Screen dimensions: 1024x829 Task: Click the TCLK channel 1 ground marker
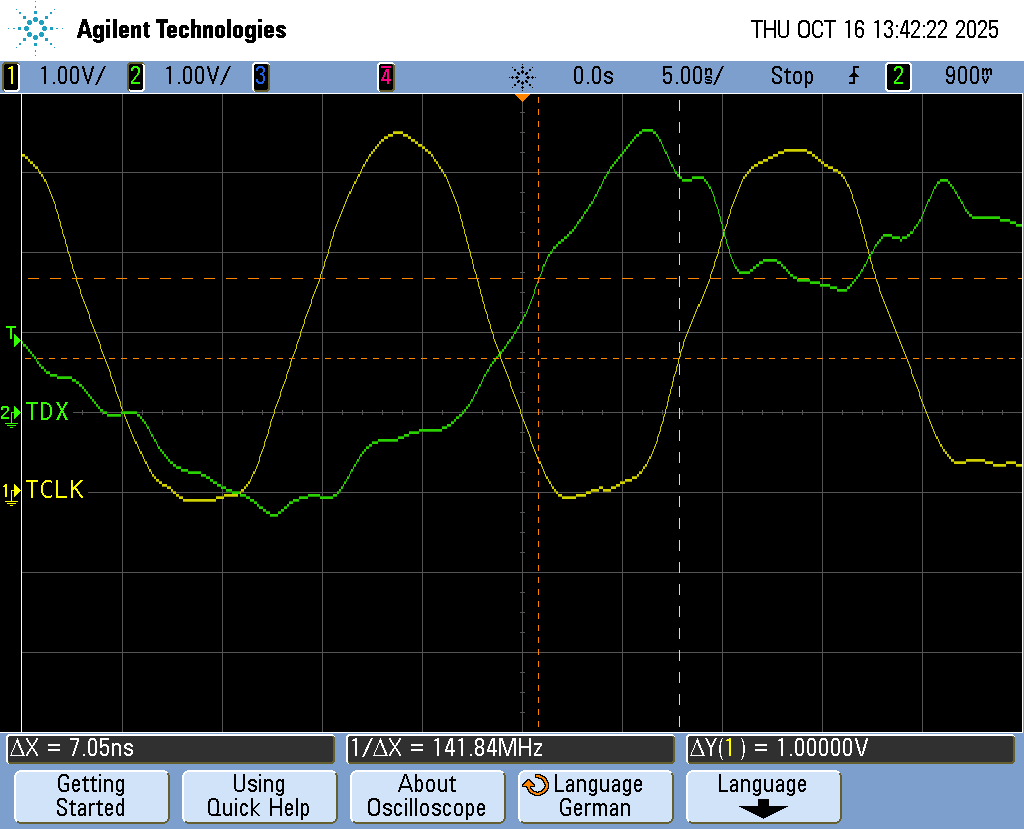click(x=10, y=491)
